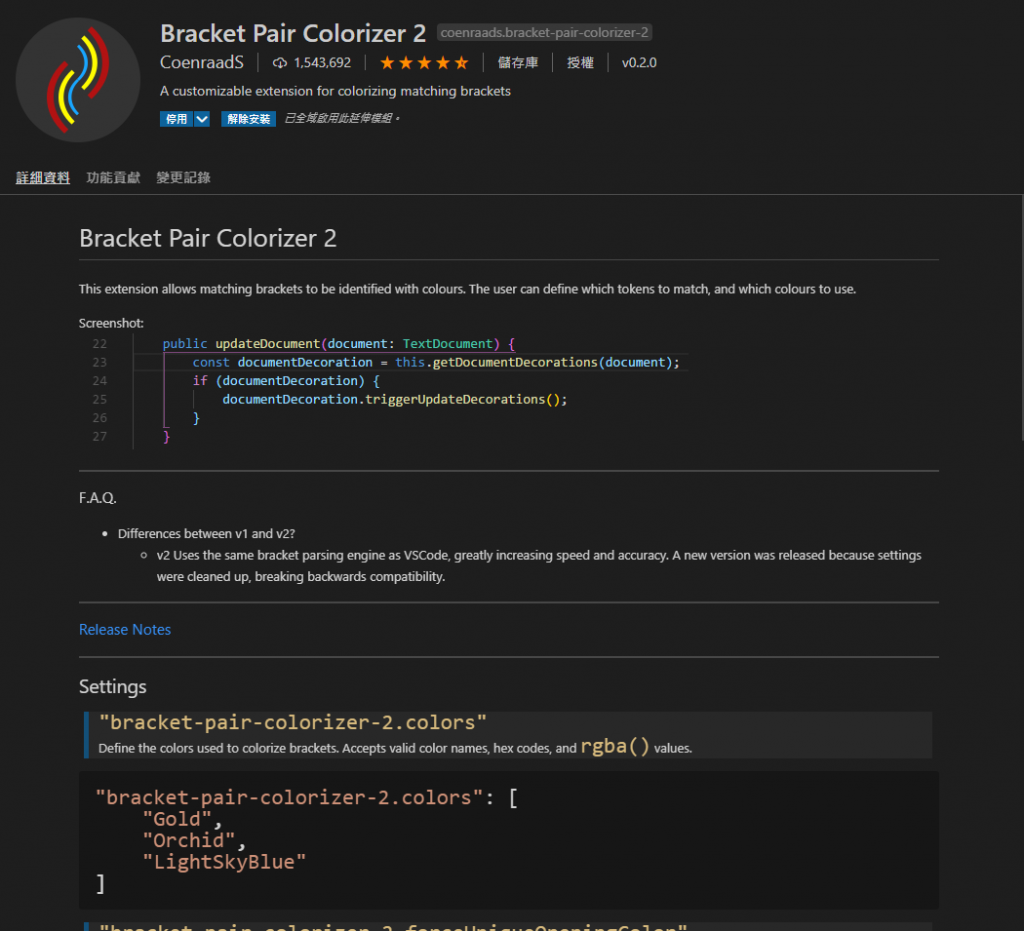This screenshot has height=931, width=1024.
Task: Click the Bracket Pair Colorizer 2 title
Action: [292, 33]
